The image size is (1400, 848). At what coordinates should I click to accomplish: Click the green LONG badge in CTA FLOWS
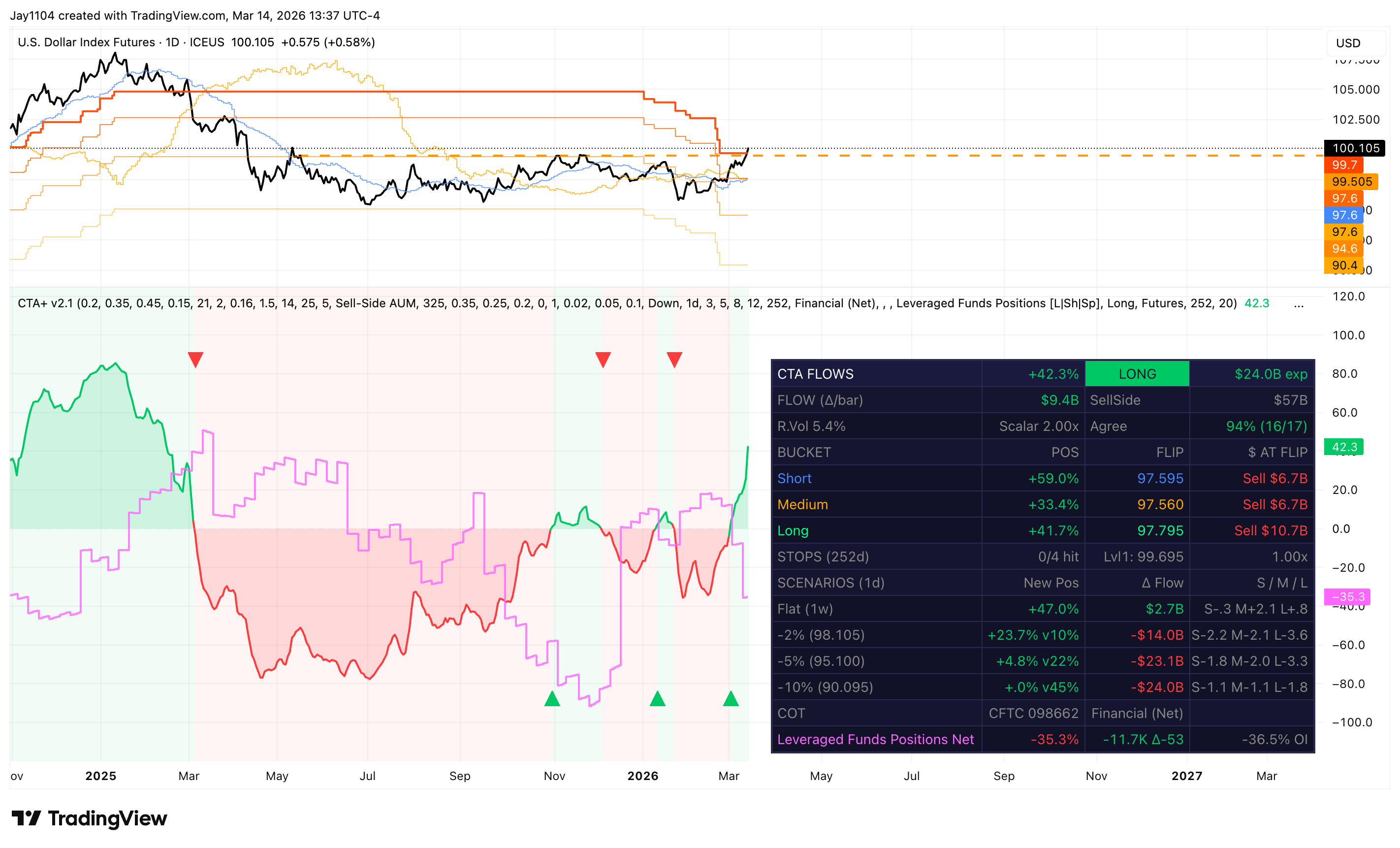click(x=1137, y=374)
